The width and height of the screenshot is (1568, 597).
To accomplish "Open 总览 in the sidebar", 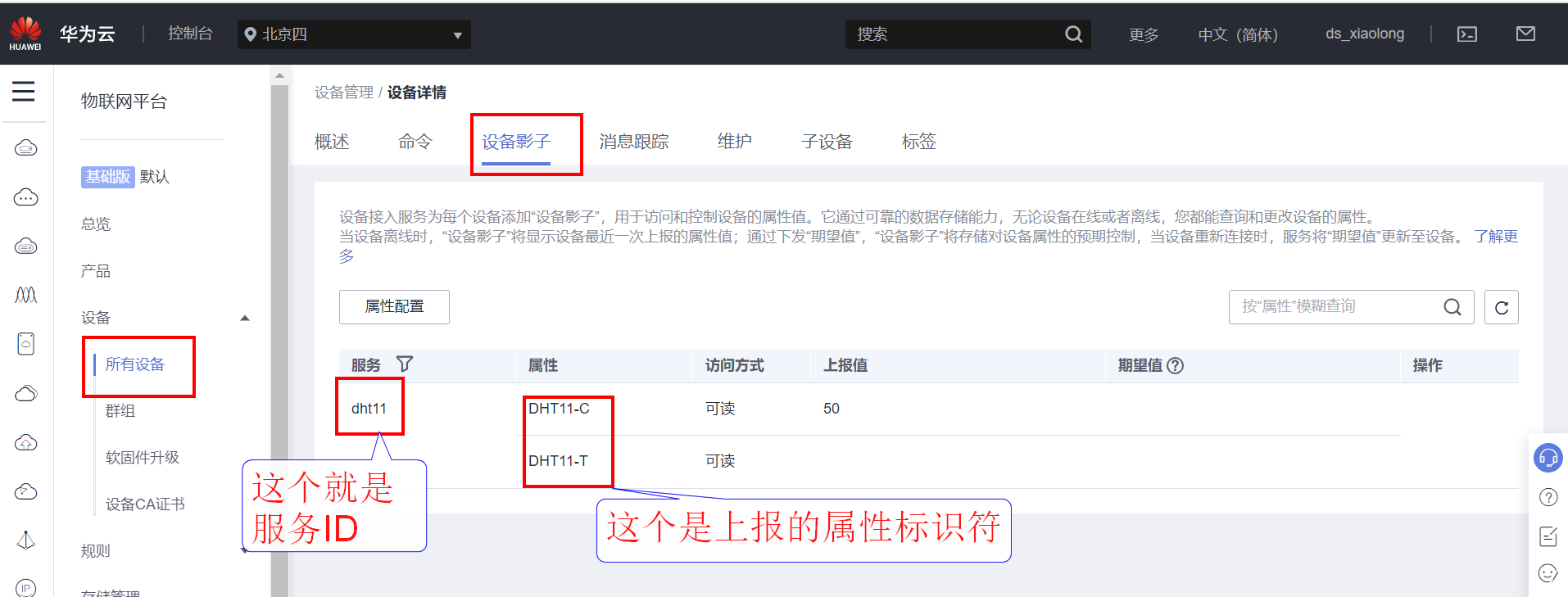I will 96,224.
